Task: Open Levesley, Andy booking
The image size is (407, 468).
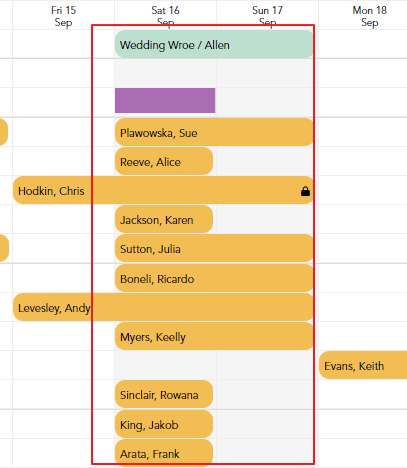Action: point(163,307)
